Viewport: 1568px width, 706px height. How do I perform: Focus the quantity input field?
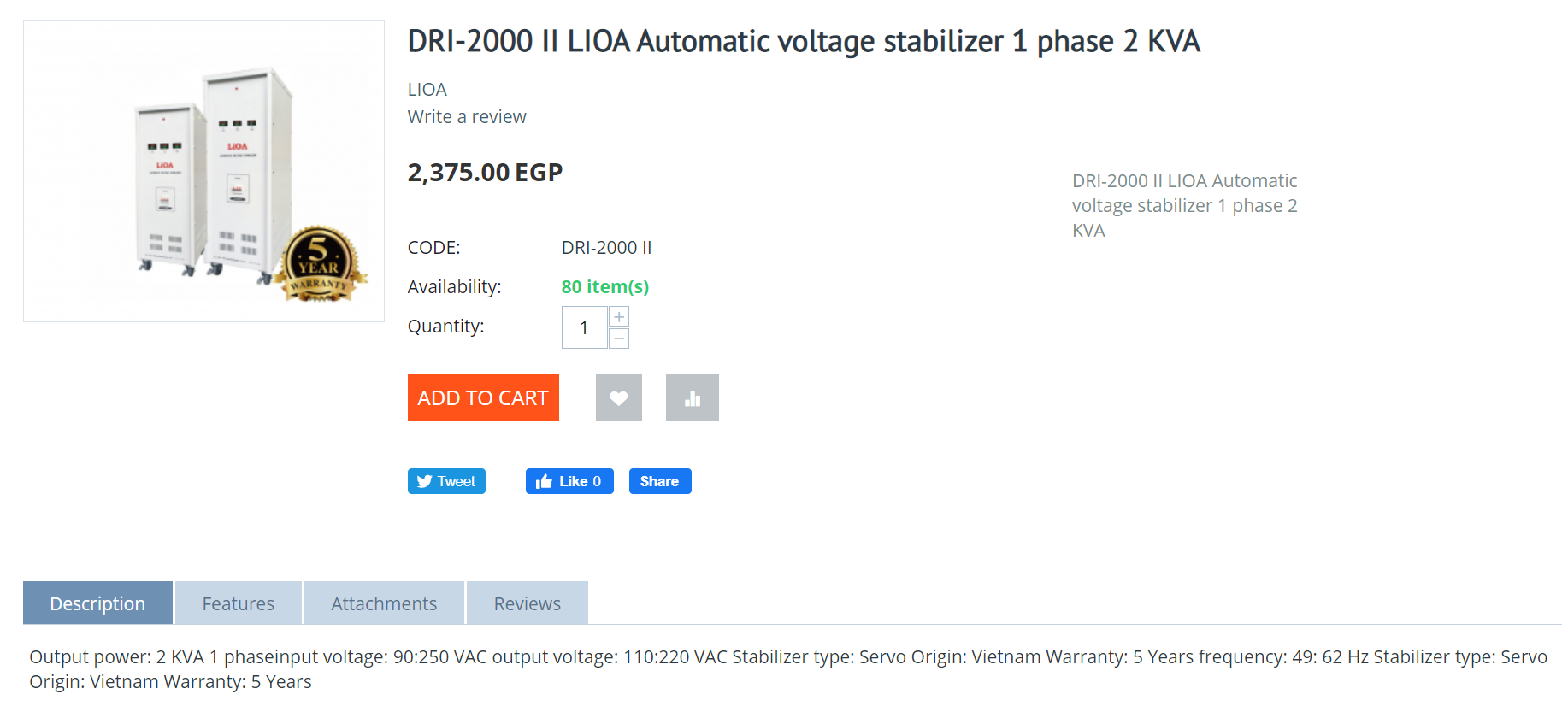point(585,327)
